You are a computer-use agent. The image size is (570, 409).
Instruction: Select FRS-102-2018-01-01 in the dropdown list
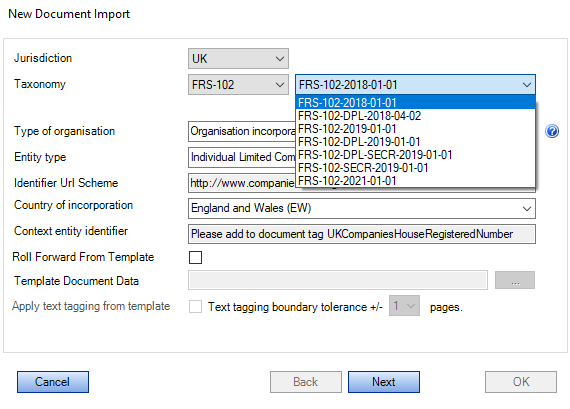pos(415,103)
